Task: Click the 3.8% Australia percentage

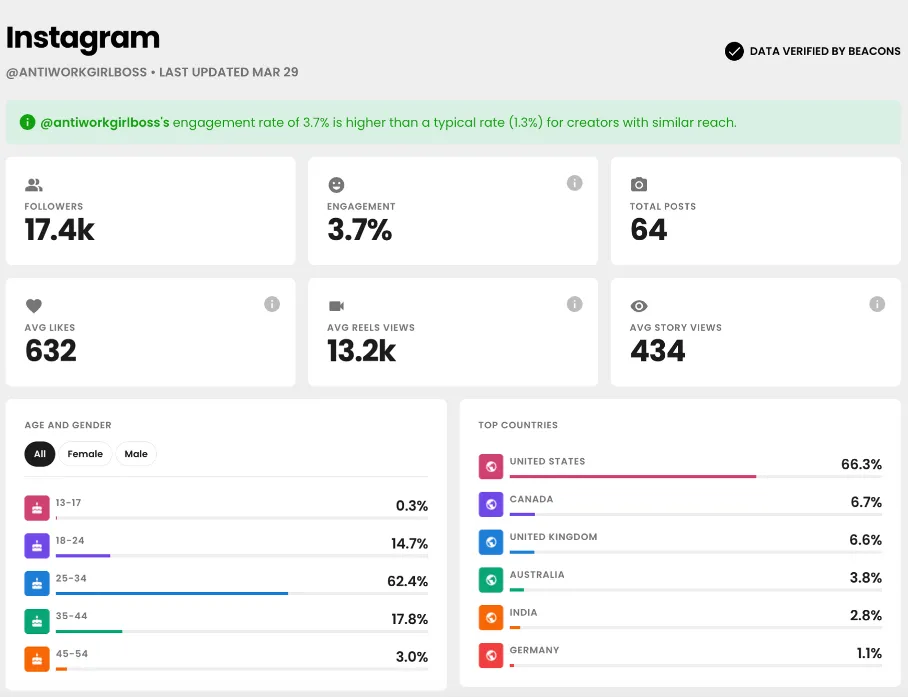Action: [x=866, y=578]
